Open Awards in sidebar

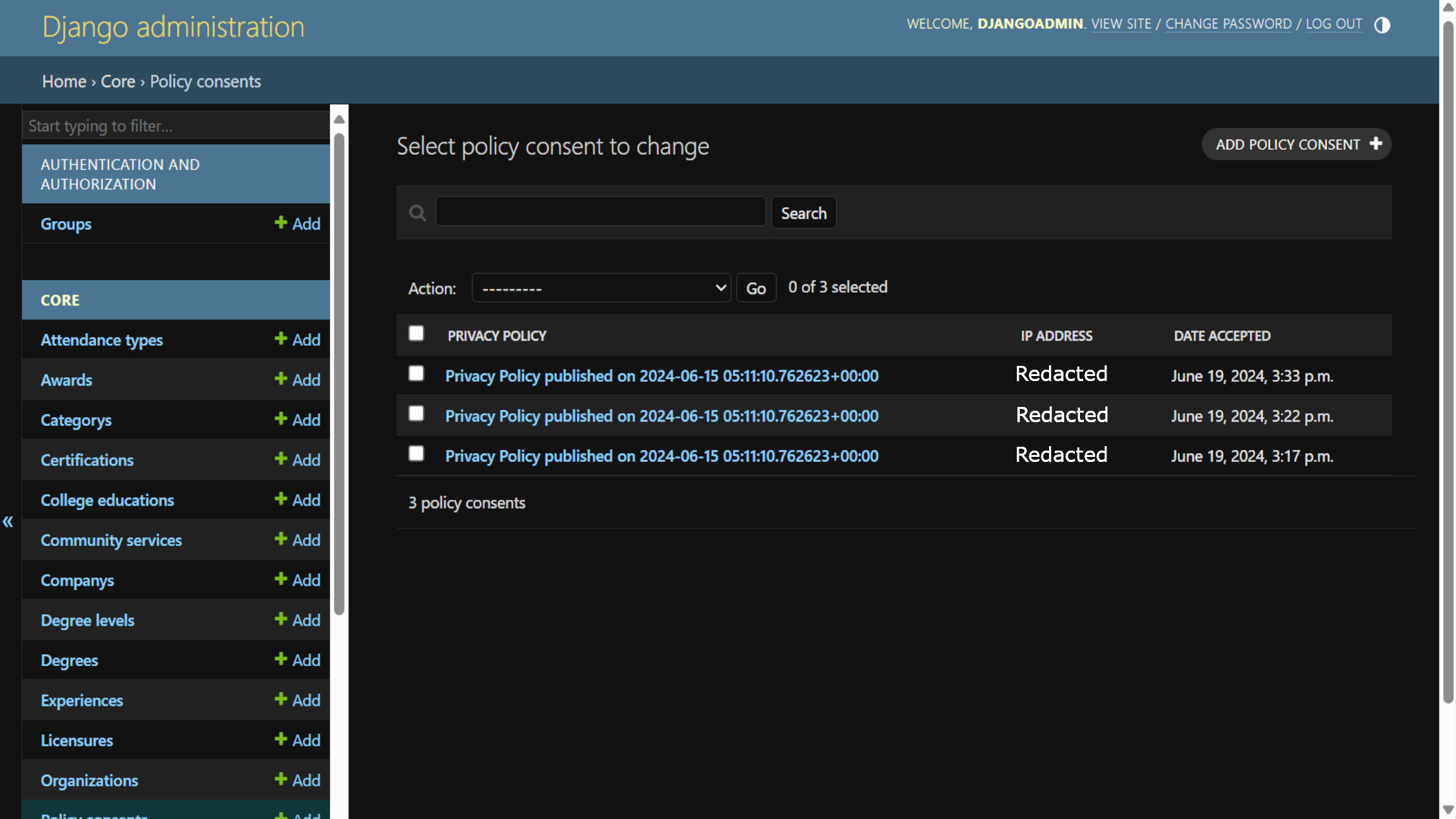(x=66, y=380)
